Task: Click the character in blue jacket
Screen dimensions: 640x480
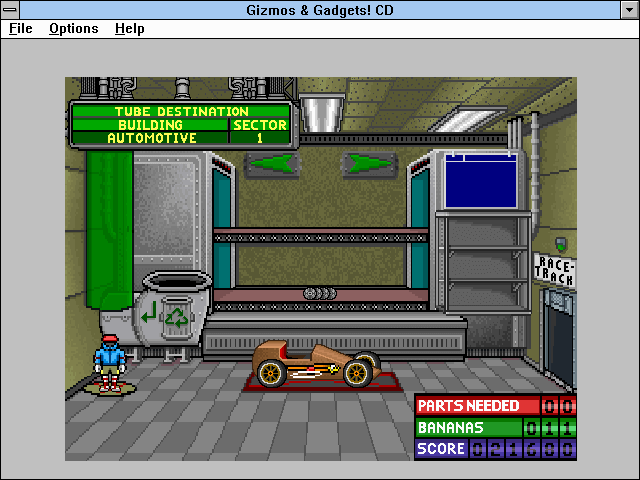Action: (x=109, y=362)
